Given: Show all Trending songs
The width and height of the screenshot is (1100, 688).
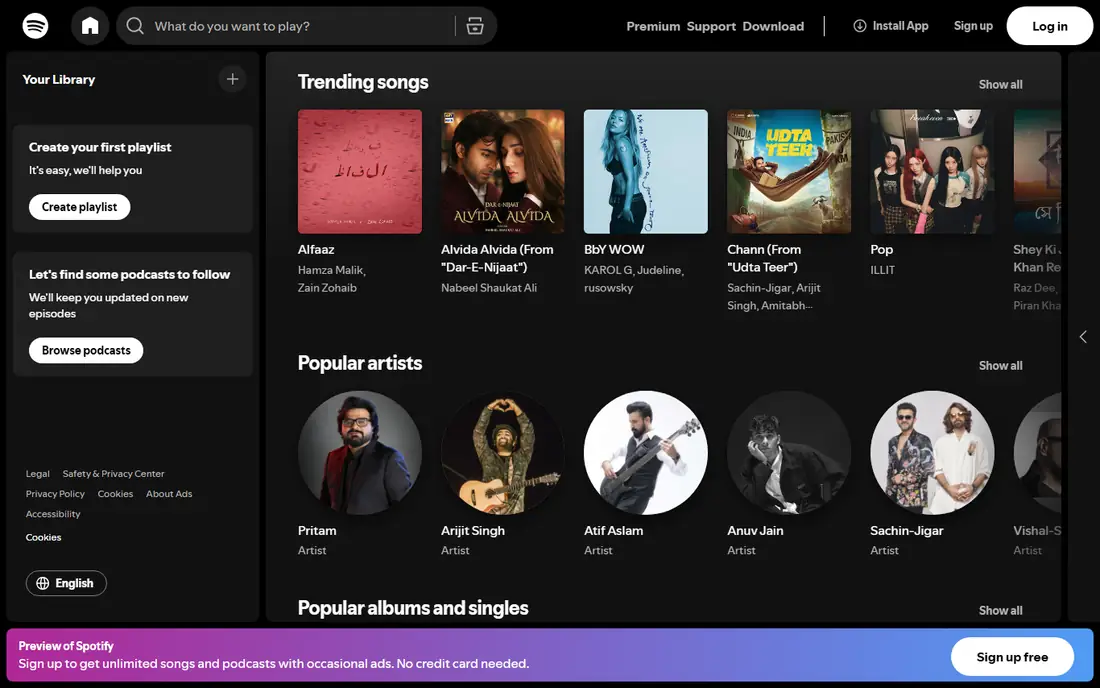Looking at the screenshot, I should (1000, 84).
